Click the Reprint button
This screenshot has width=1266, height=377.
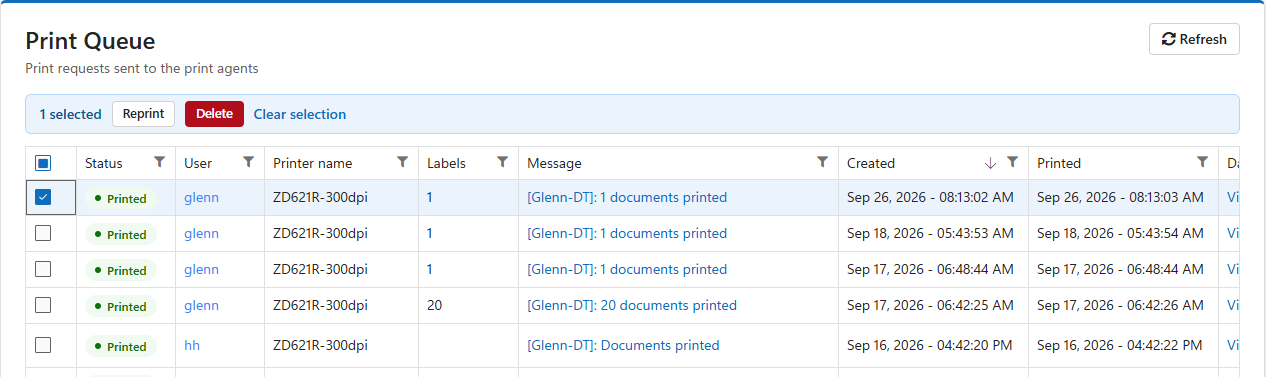[143, 114]
